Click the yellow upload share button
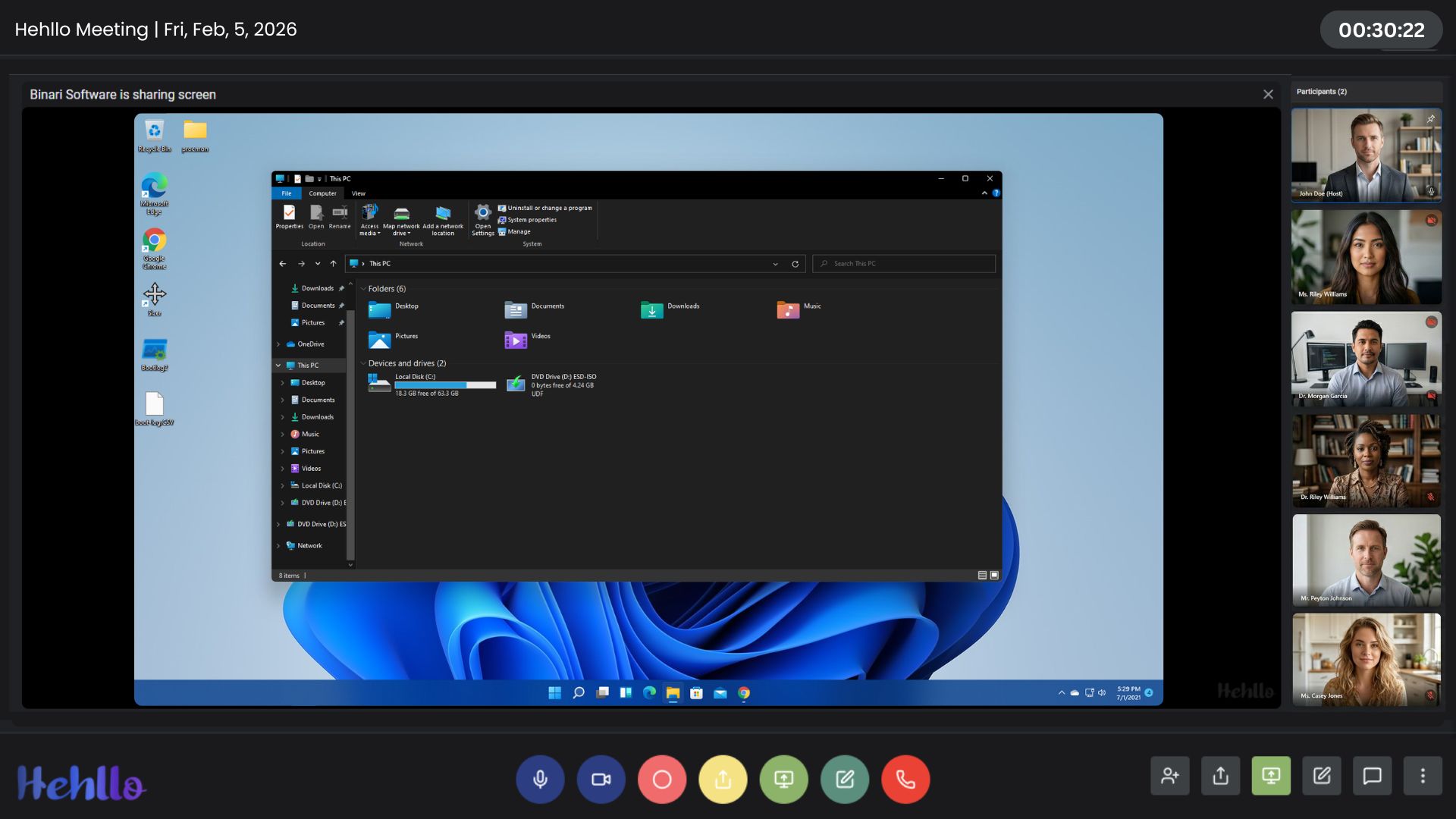The width and height of the screenshot is (1456, 819). point(723,779)
